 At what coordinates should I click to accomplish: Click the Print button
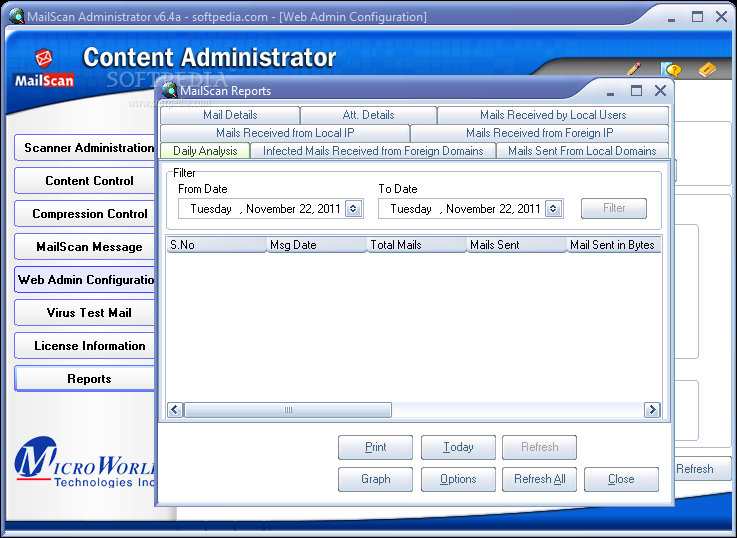pyautogui.click(x=376, y=447)
